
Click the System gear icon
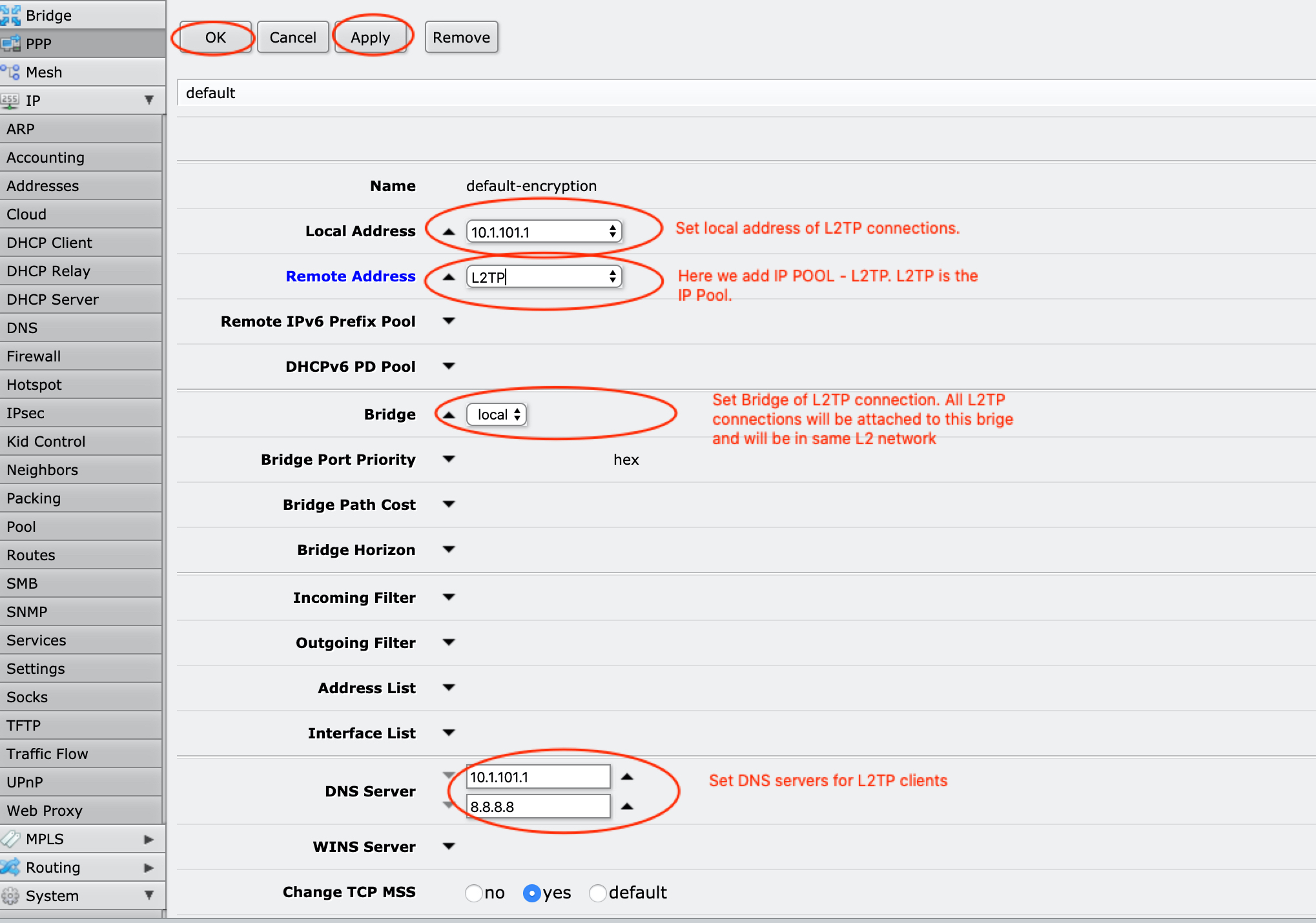(x=11, y=896)
